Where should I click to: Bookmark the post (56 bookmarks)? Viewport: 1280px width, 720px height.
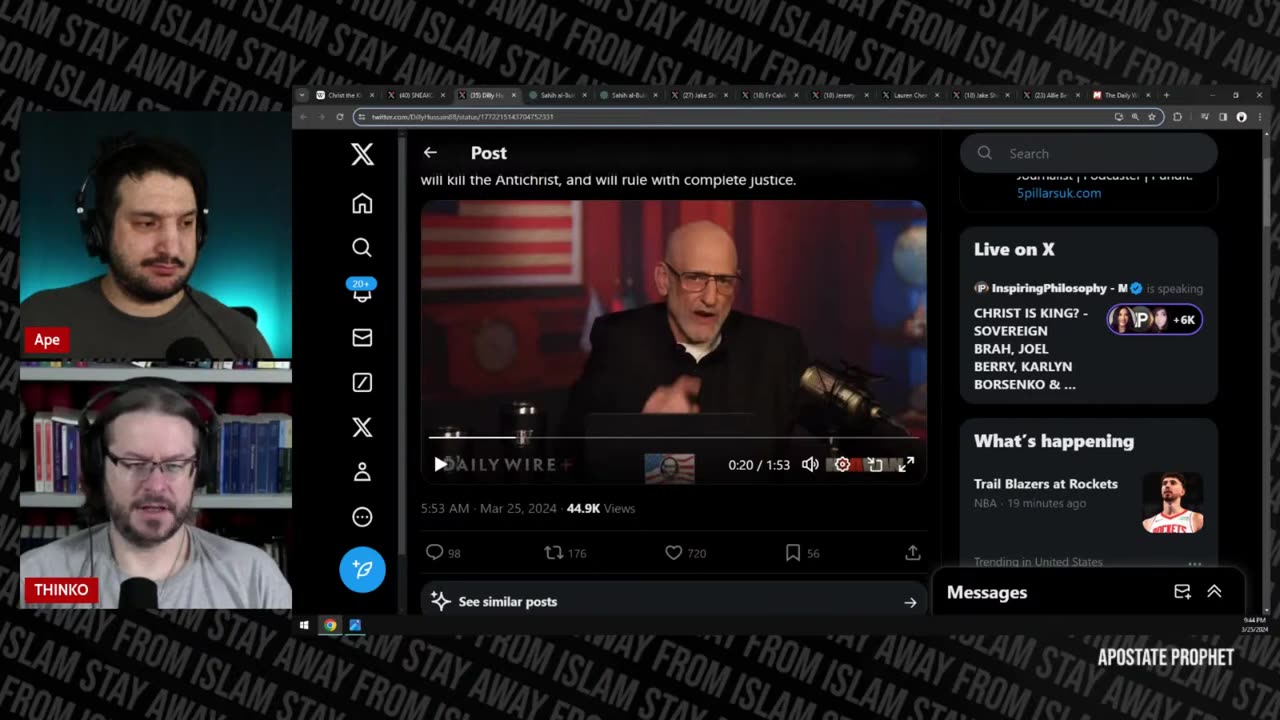(801, 552)
